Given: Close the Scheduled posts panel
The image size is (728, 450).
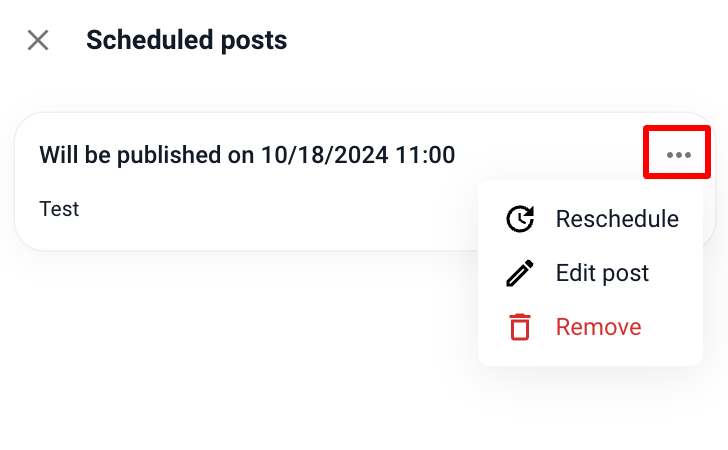Looking at the screenshot, I should [38, 40].
